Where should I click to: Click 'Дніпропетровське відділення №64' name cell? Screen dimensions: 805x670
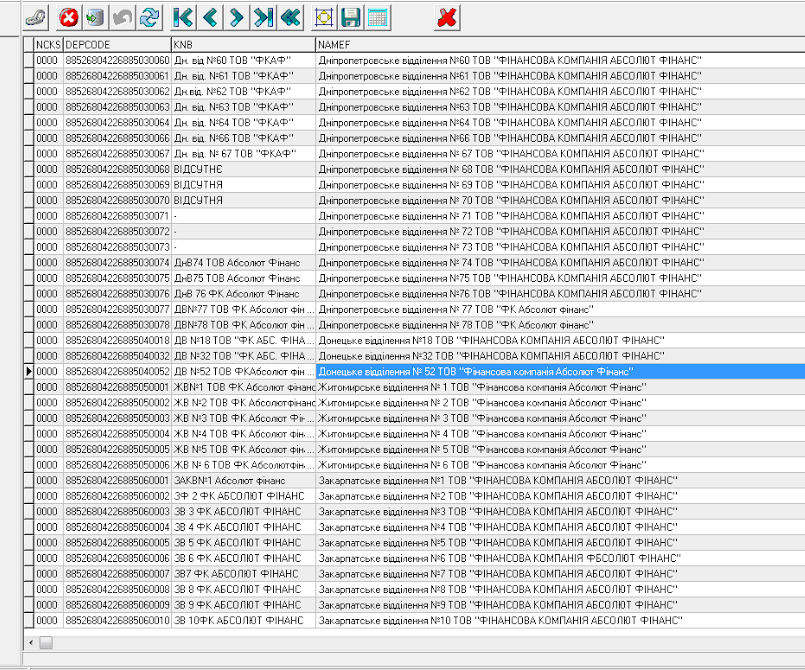560,122
